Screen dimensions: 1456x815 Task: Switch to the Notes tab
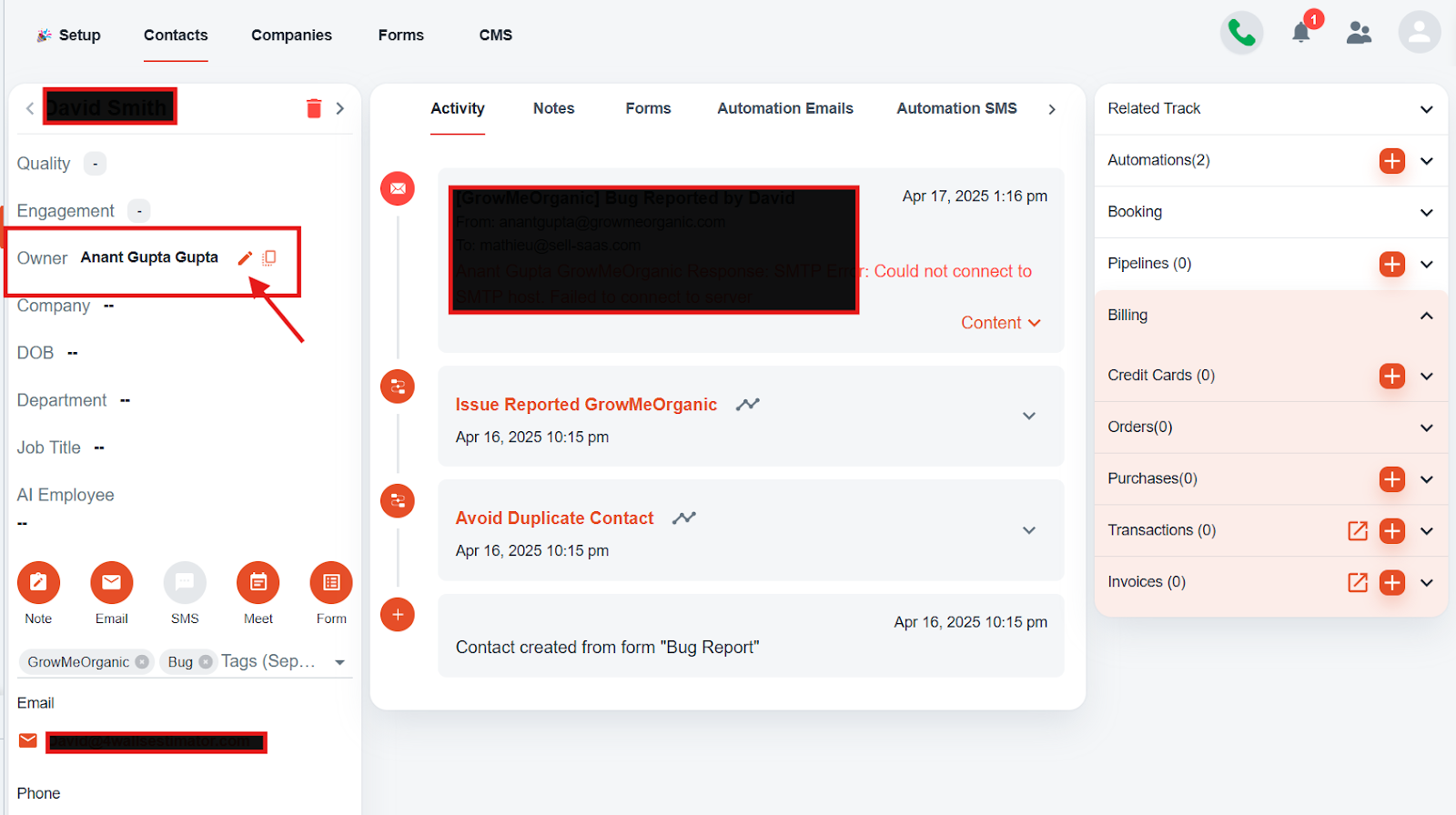coord(554,108)
